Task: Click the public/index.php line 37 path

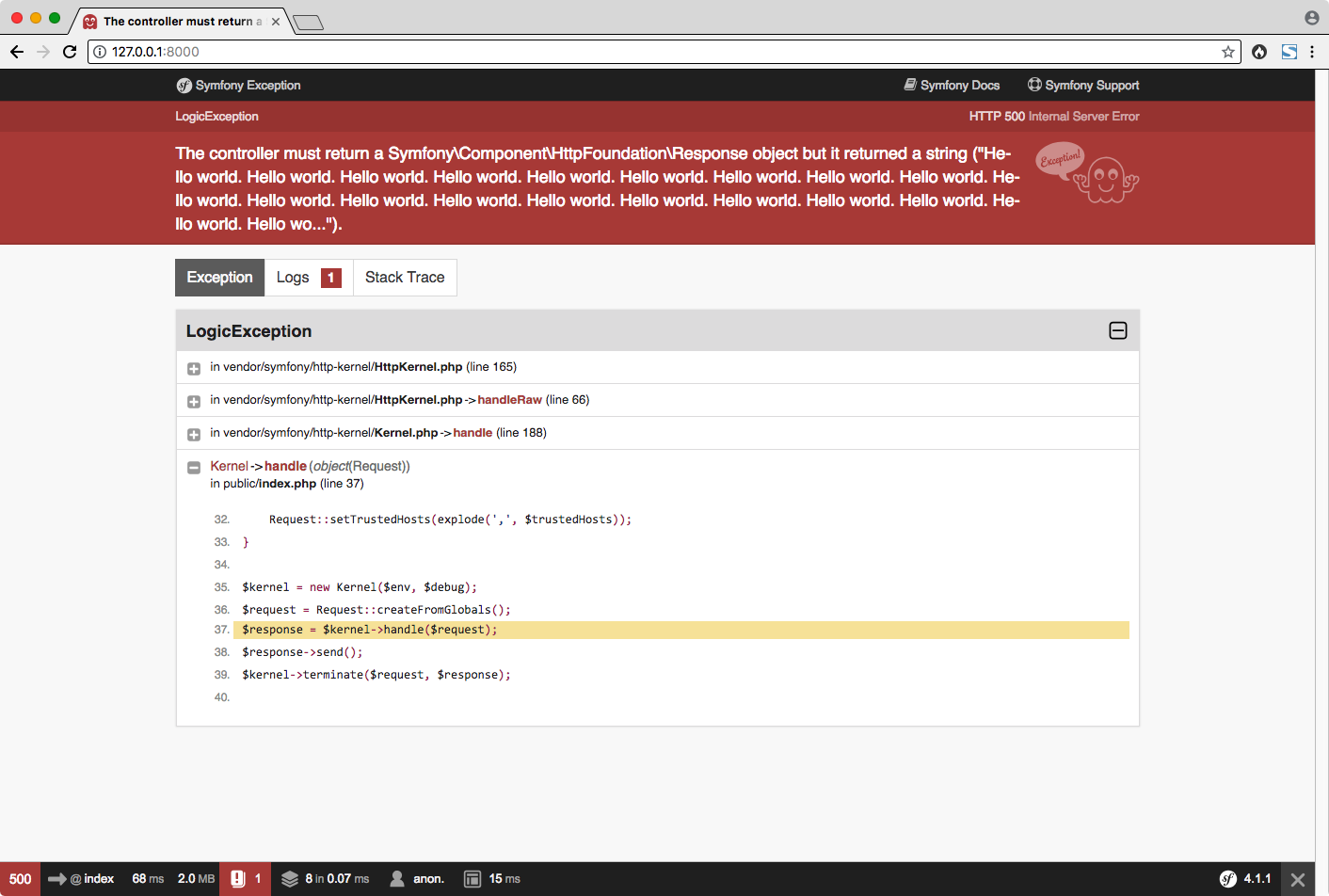Action: 286,484
